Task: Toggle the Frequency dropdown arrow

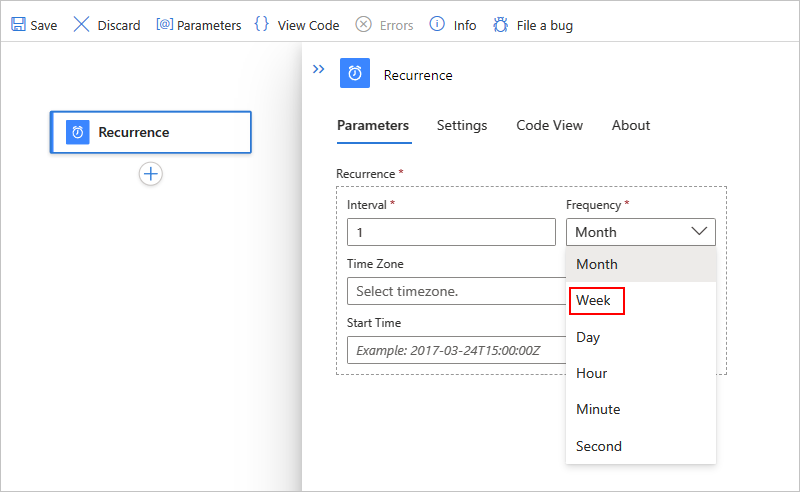Action: [x=699, y=232]
